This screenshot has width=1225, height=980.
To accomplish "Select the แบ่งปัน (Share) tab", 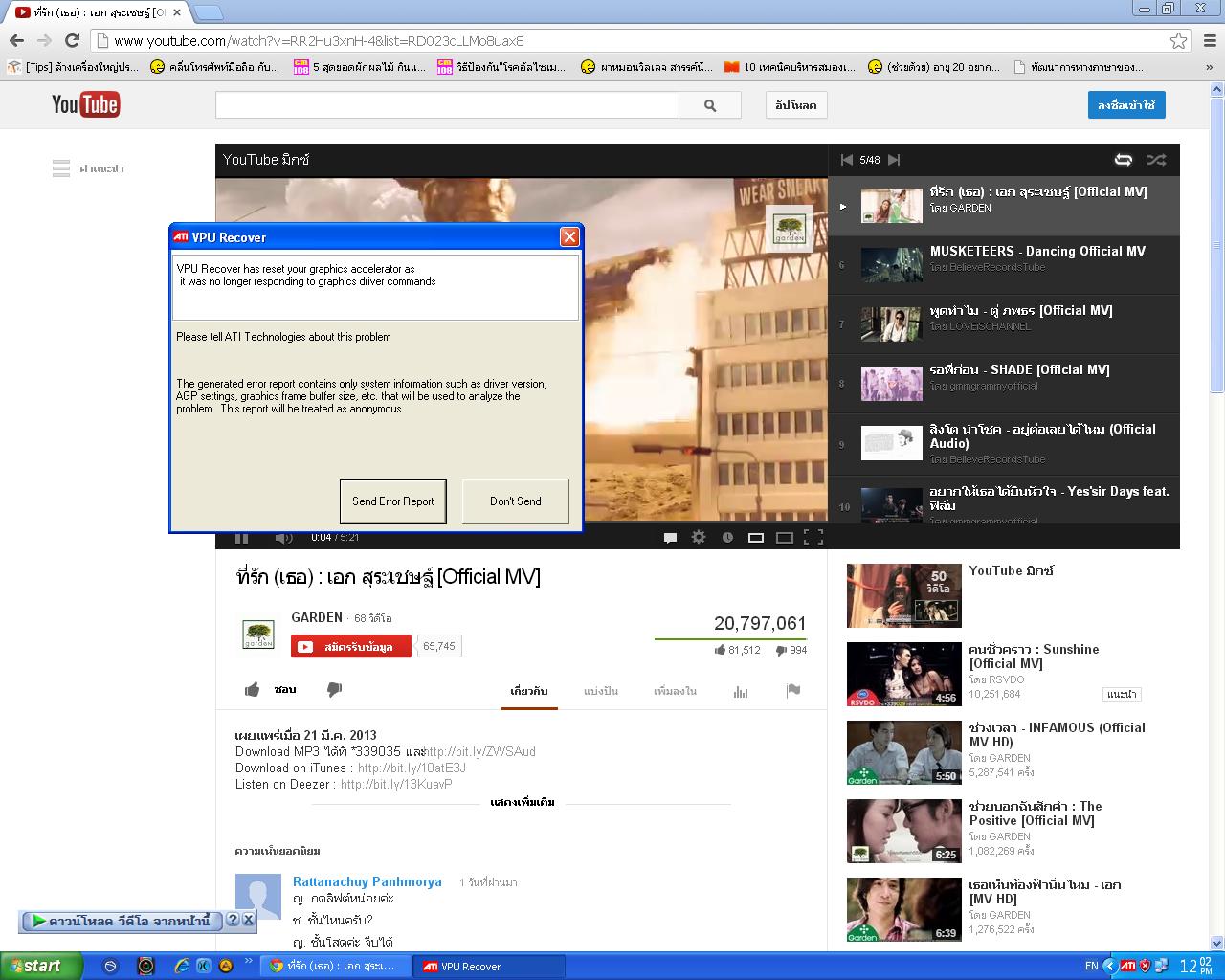I will pyautogui.click(x=601, y=691).
